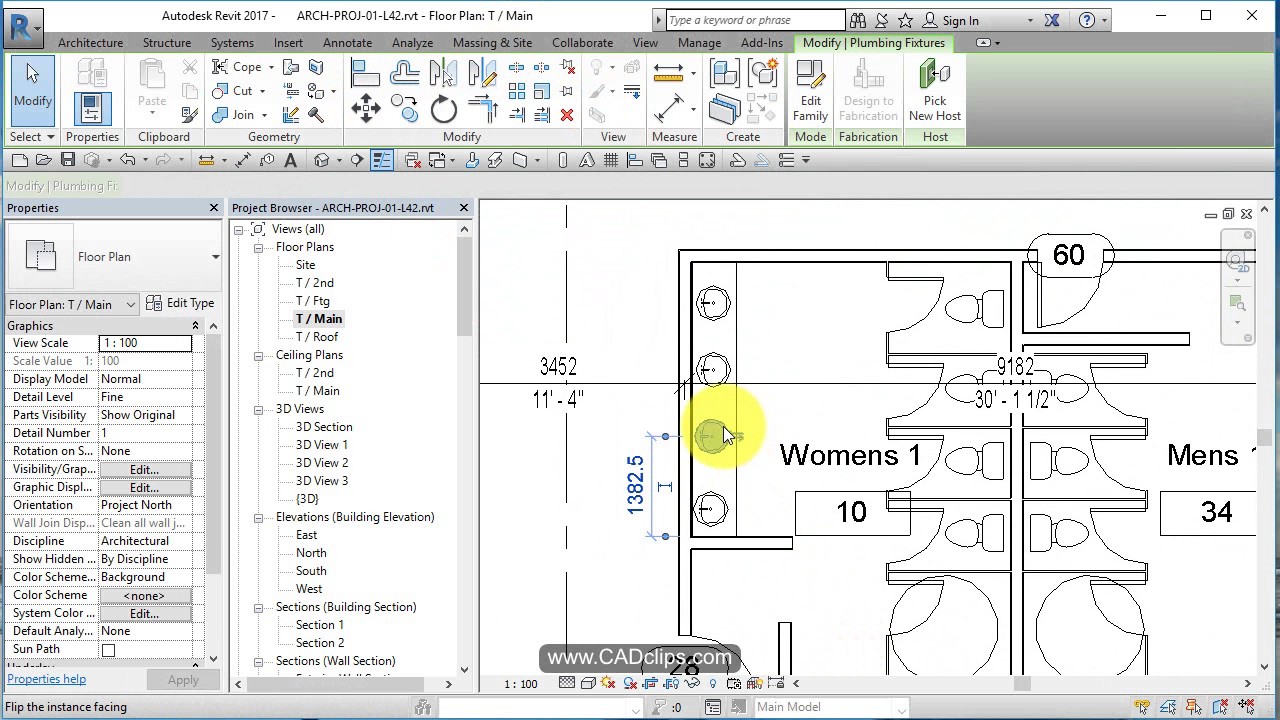Open Properties help link
The width and height of the screenshot is (1280, 720).
coord(46,679)
